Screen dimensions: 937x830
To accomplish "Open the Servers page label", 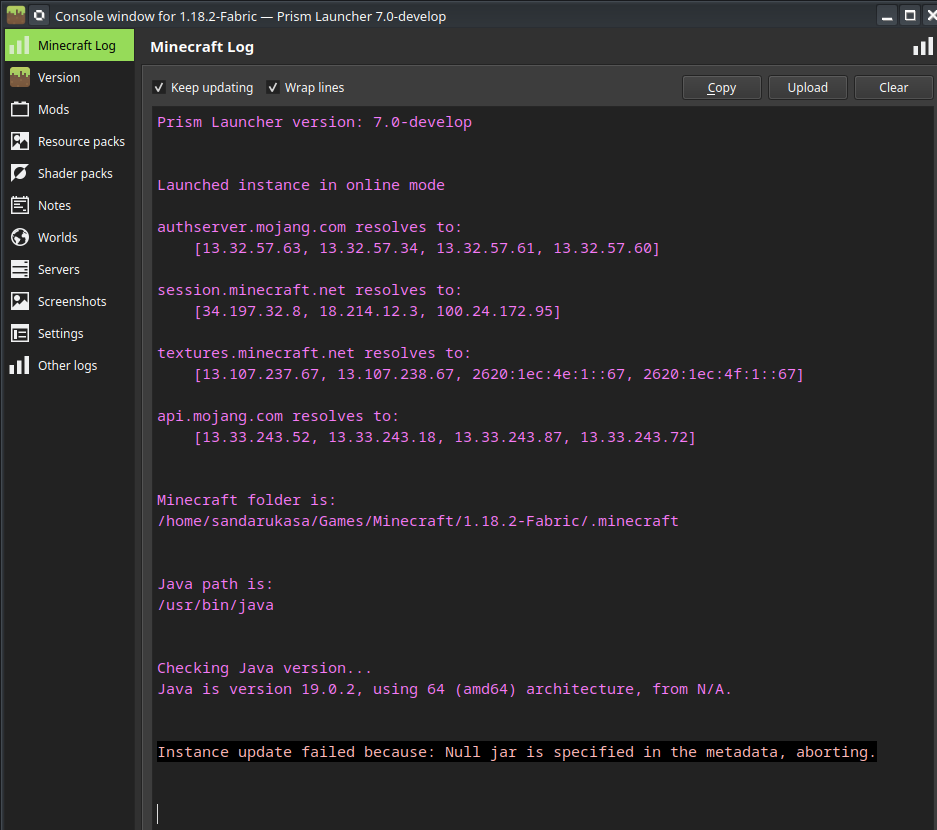I will (59, 269).
